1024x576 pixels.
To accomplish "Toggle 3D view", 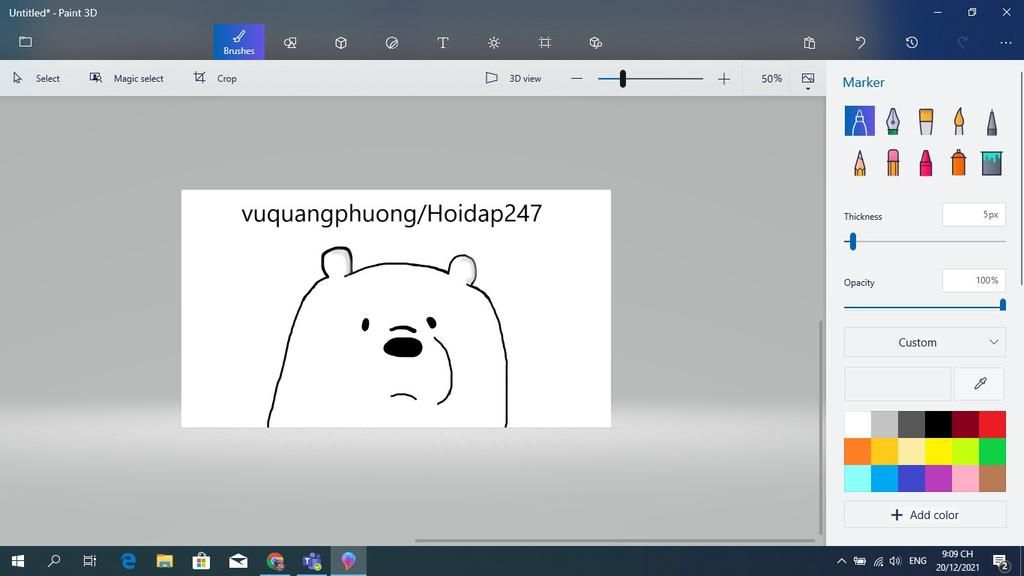I will 513,78.
